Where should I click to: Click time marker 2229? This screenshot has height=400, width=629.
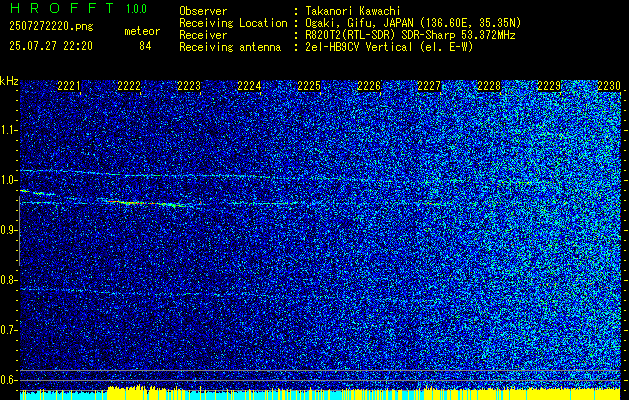549,86
